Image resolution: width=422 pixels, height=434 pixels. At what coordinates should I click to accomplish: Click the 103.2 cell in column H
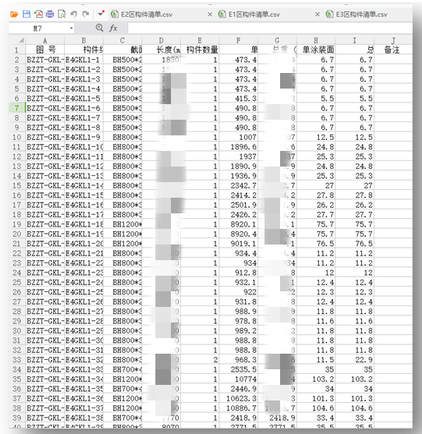click(x=316, y=379)
